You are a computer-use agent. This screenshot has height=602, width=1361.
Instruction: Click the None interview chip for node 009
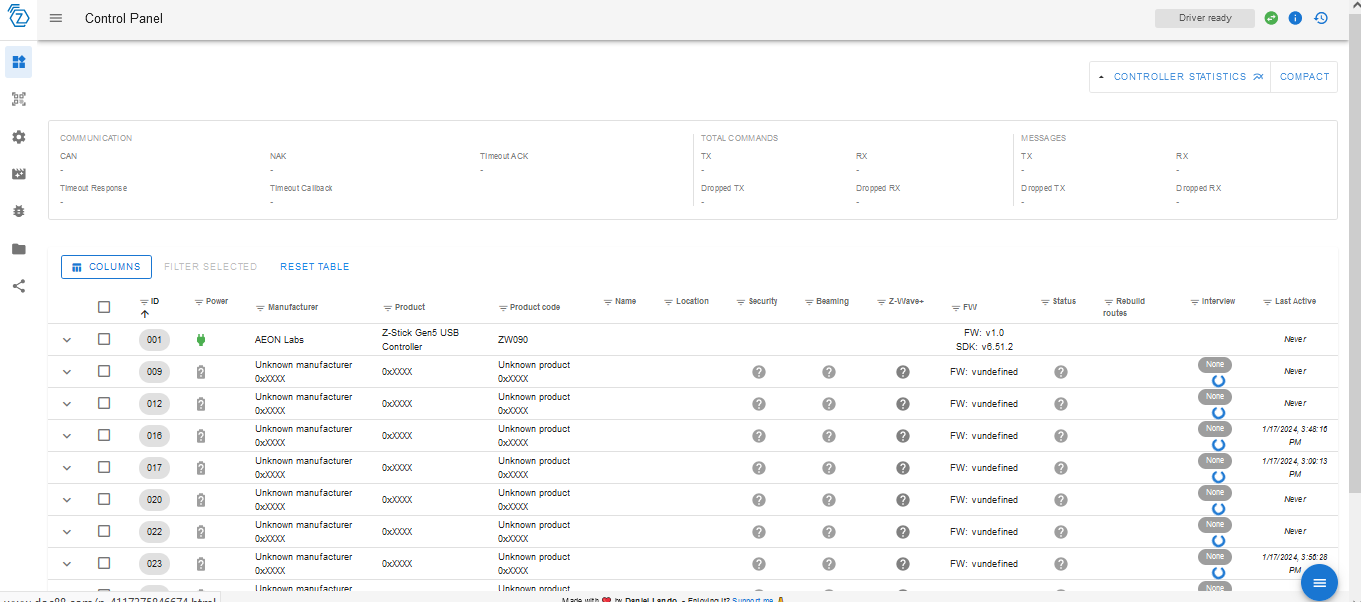point(1215,364)
